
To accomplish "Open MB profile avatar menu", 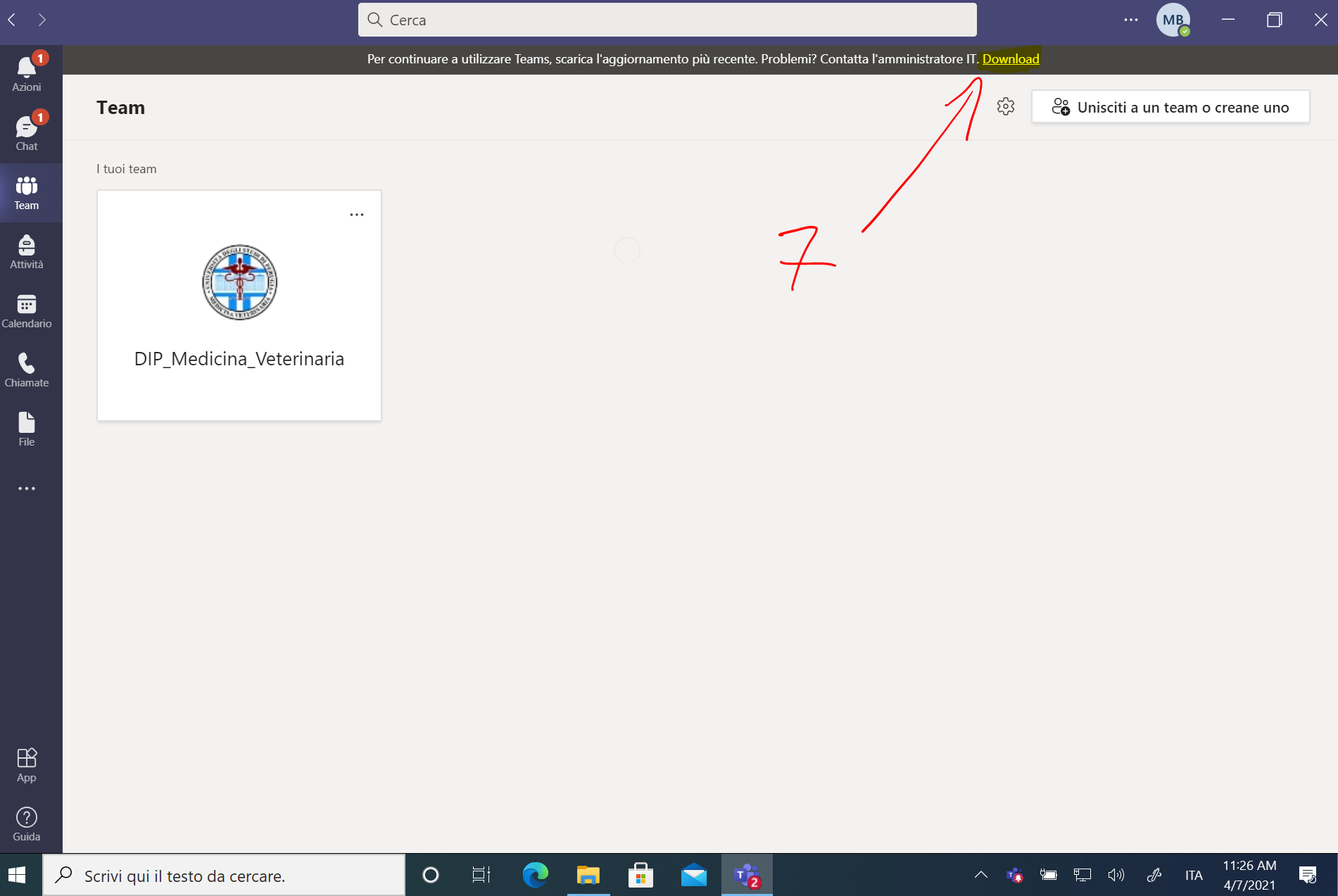I will [x=1173, y=20].
